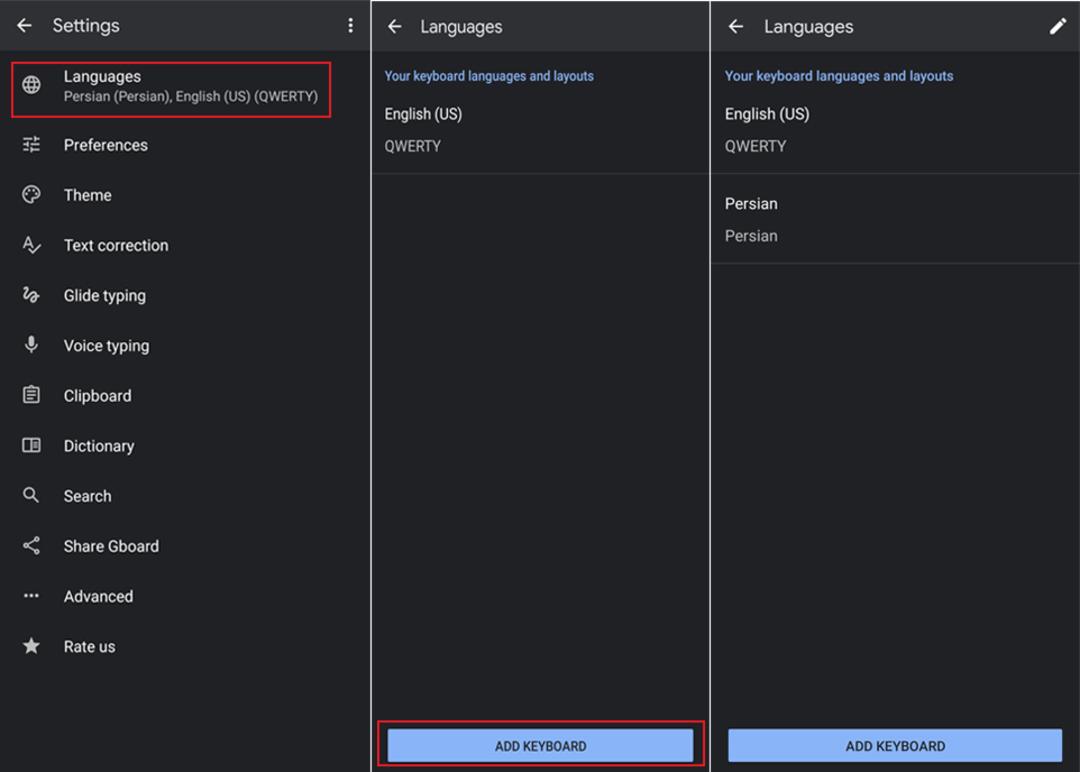The image size is (1080, 772).
Task: Click the microphone icon for Voice typing
Action: 31,344
